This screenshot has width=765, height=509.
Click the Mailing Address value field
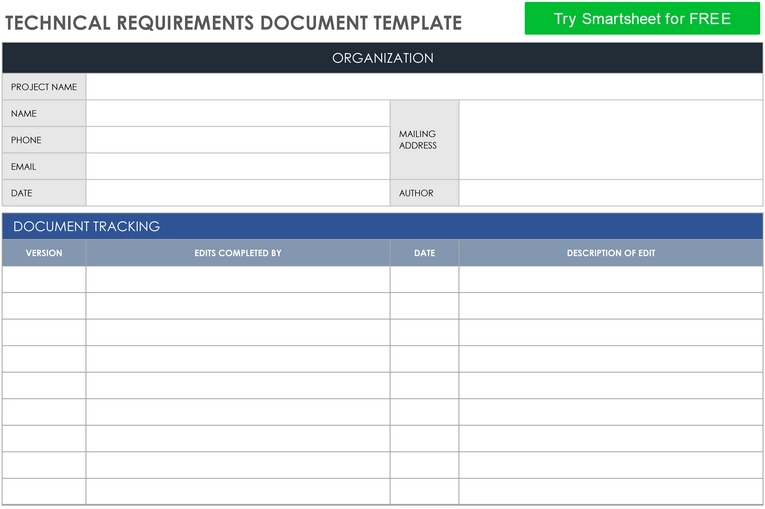611,140
